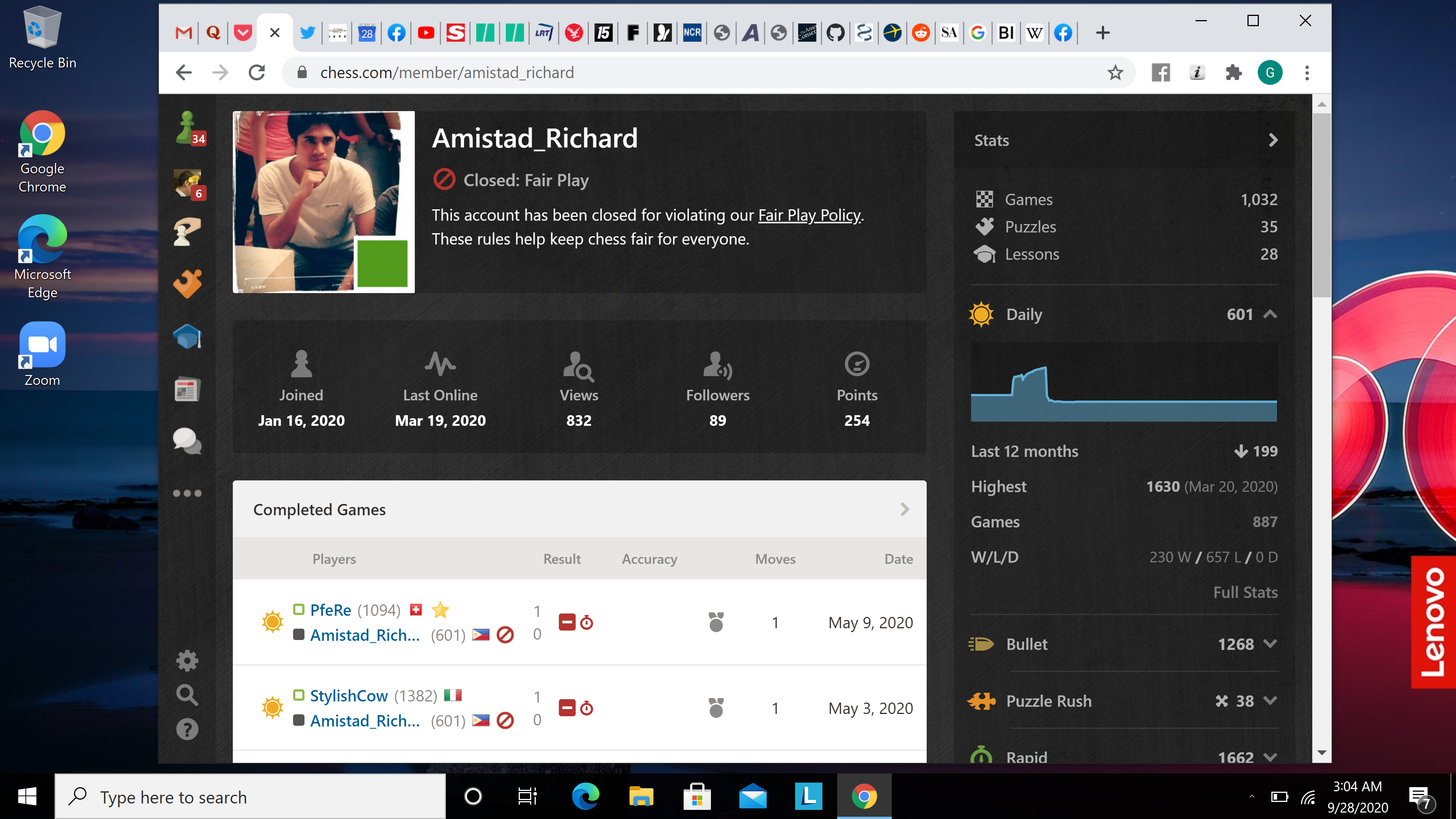Expand the Bullet rating section
This screenshot has width=1456, height=819.
(1270, 644)
